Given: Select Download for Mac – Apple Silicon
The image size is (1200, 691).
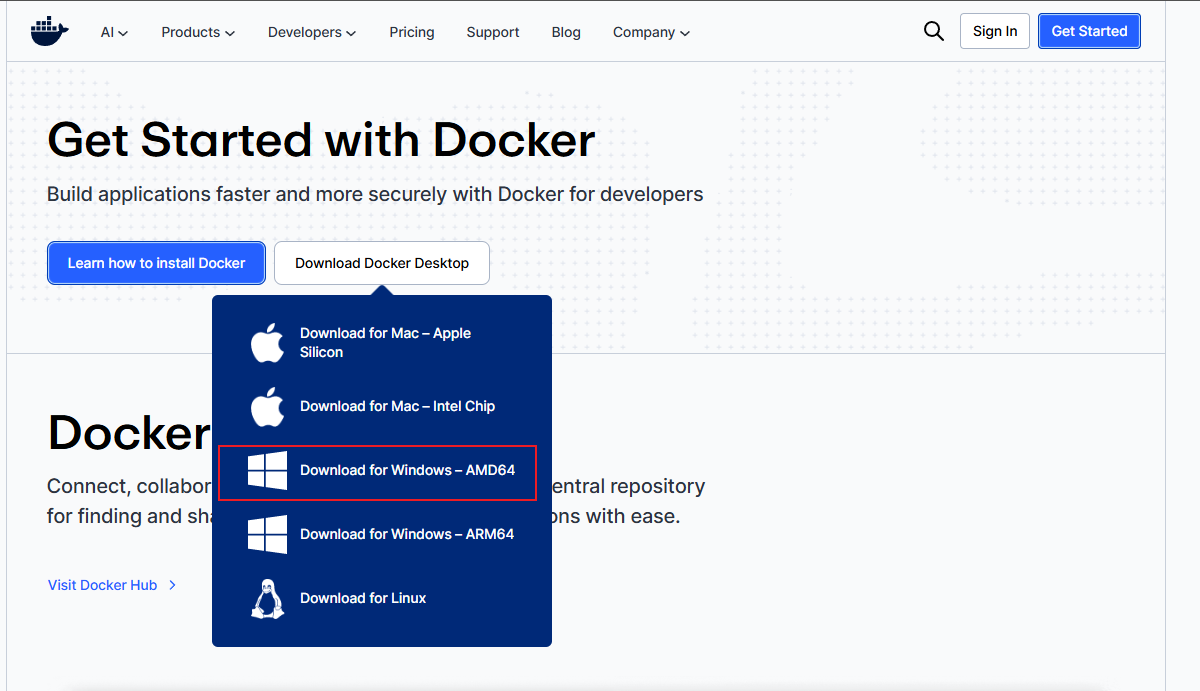Looking at the screenshot, I should pyautogui.click(x=382, y=343).
